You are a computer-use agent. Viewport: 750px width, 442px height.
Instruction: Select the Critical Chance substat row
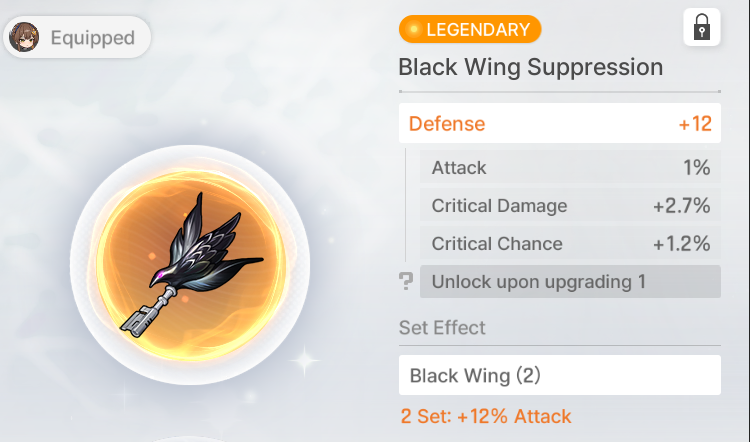(x=570, y=243)
